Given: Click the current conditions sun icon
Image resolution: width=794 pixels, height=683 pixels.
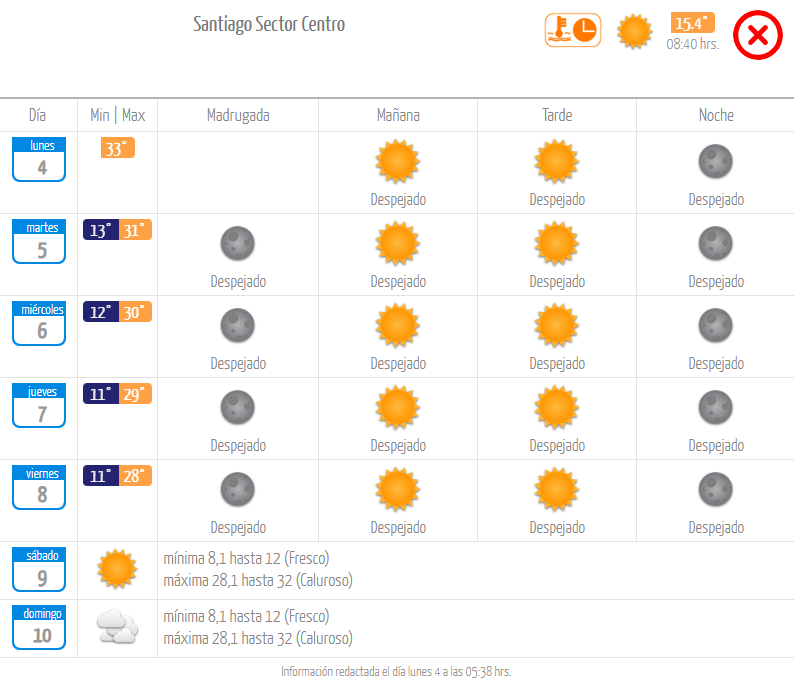Looking at the screenshot, I should click(x=634, y=31).
